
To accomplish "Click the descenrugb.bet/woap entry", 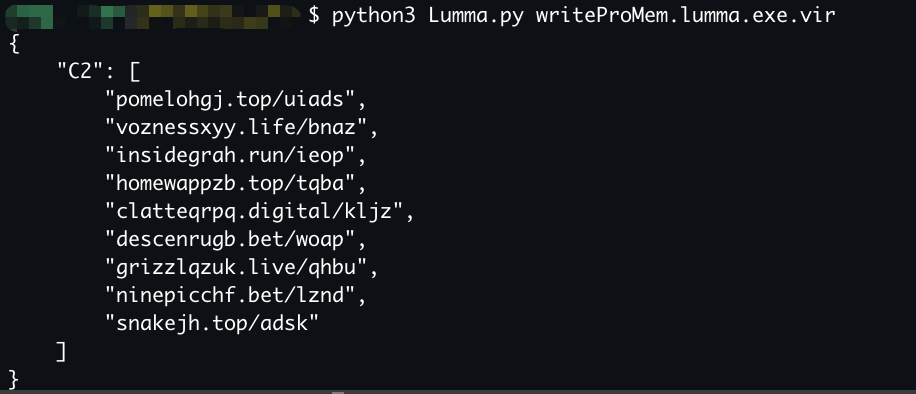I will click(x=235, y=239).
